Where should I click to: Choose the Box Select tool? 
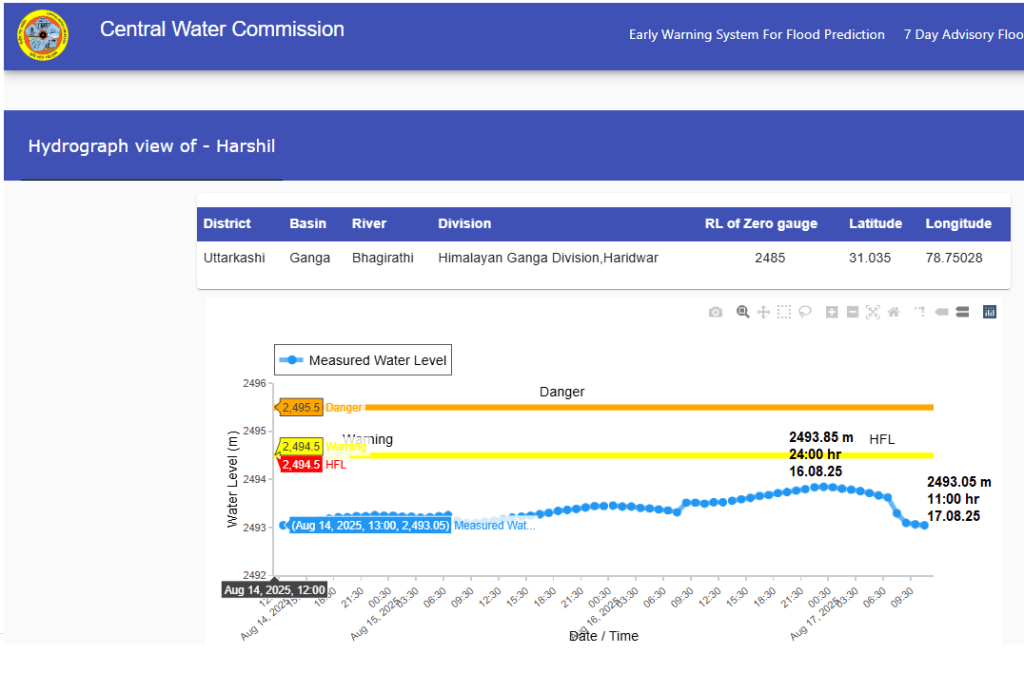(x=784, y=313)
